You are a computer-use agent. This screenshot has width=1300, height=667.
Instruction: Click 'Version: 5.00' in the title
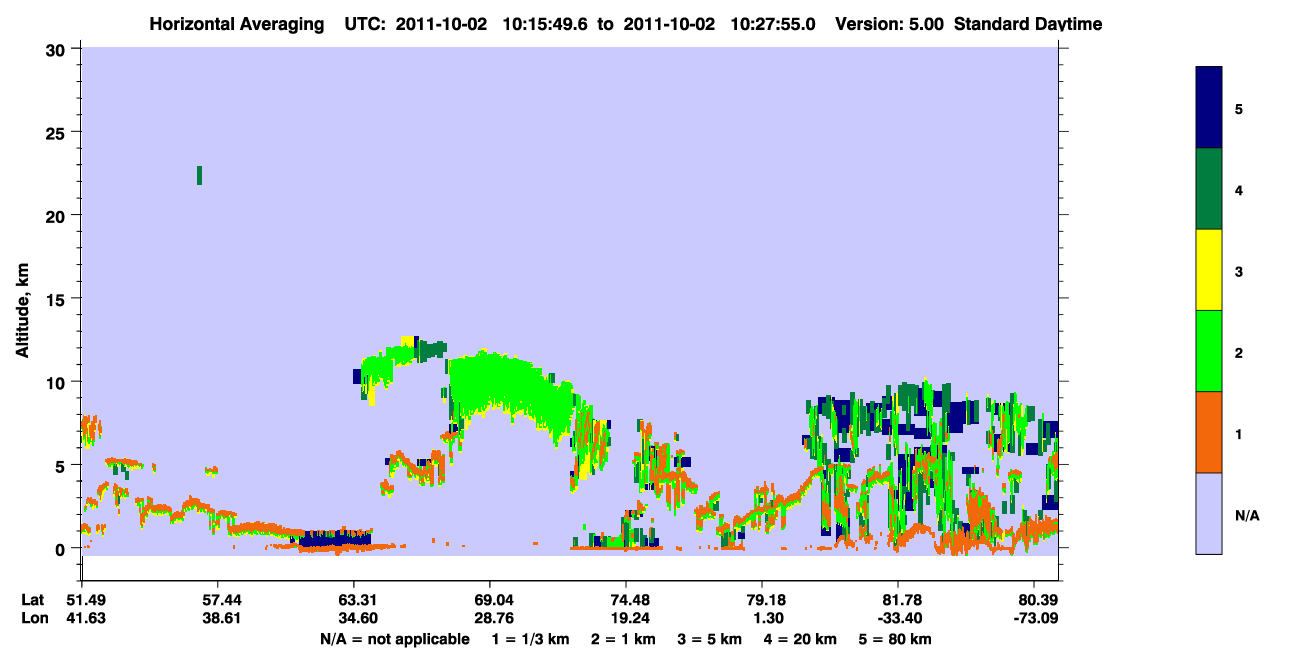tap(890, 24)
